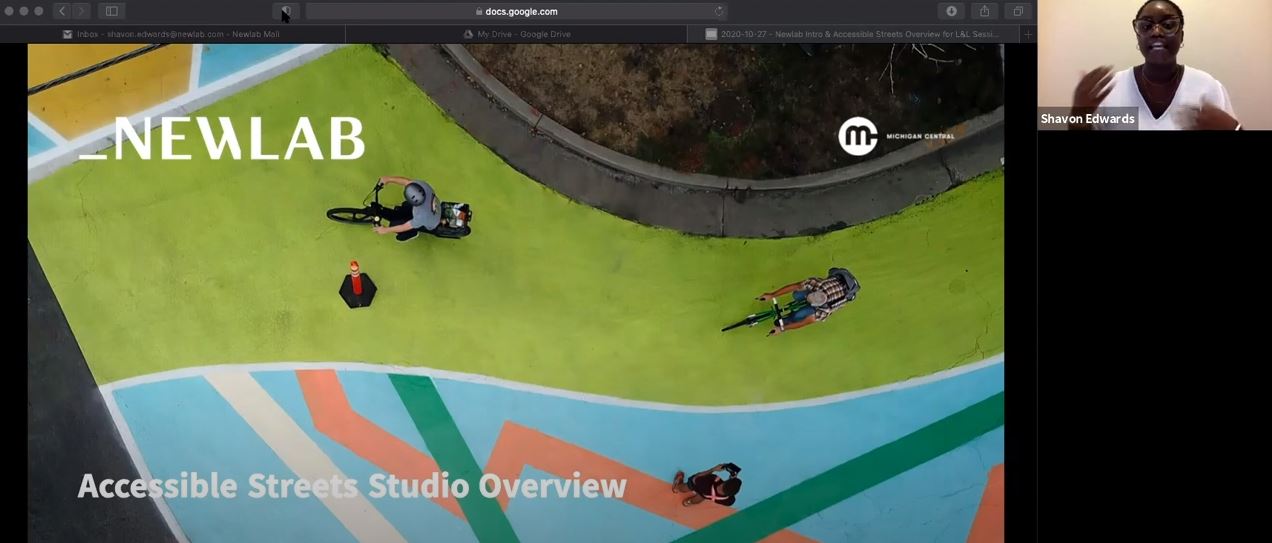Image resolution: width=1272 pixels, height=543 pixels.
Task: Switch to the Inbox Newlab Mail tab
Action: (172, 33)
